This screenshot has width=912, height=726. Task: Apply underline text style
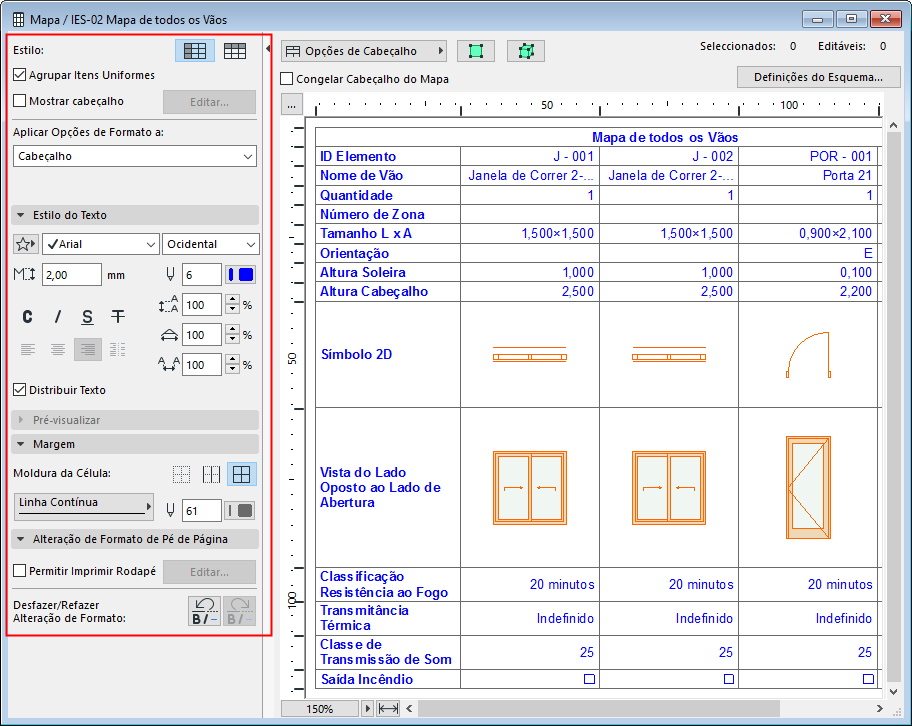point(88,317)
